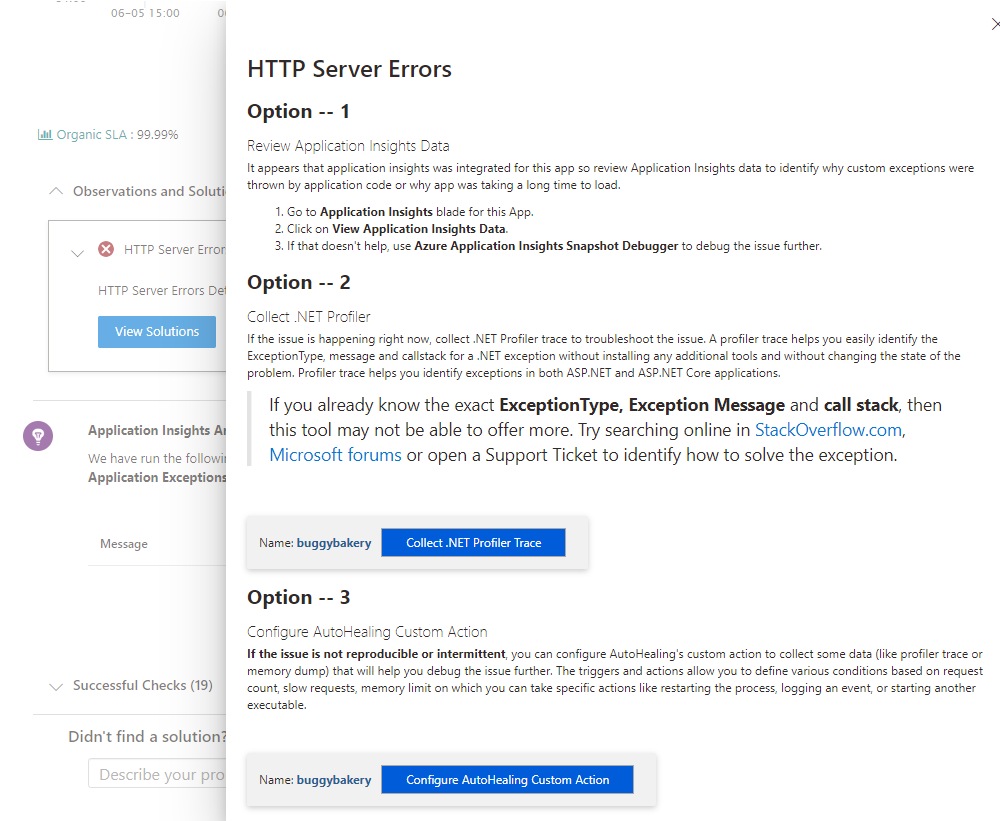
Task: Click the purple lightbulb insights icon
Action: tap(38, 436)
